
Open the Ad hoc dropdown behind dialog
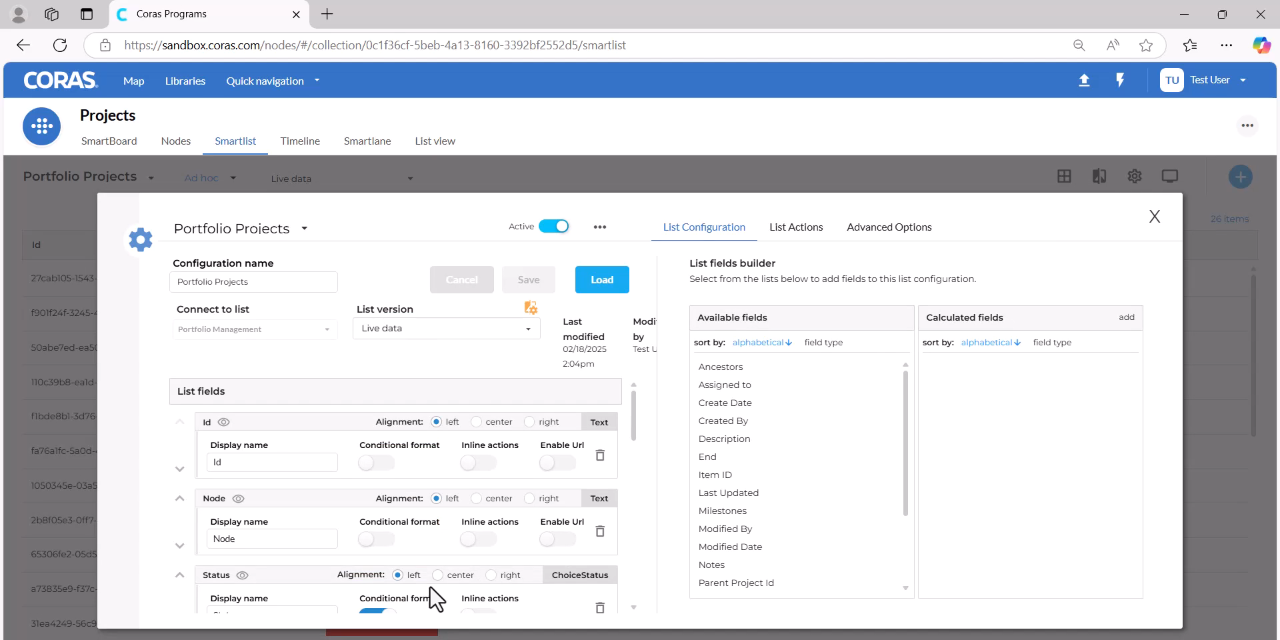[210, 178]
